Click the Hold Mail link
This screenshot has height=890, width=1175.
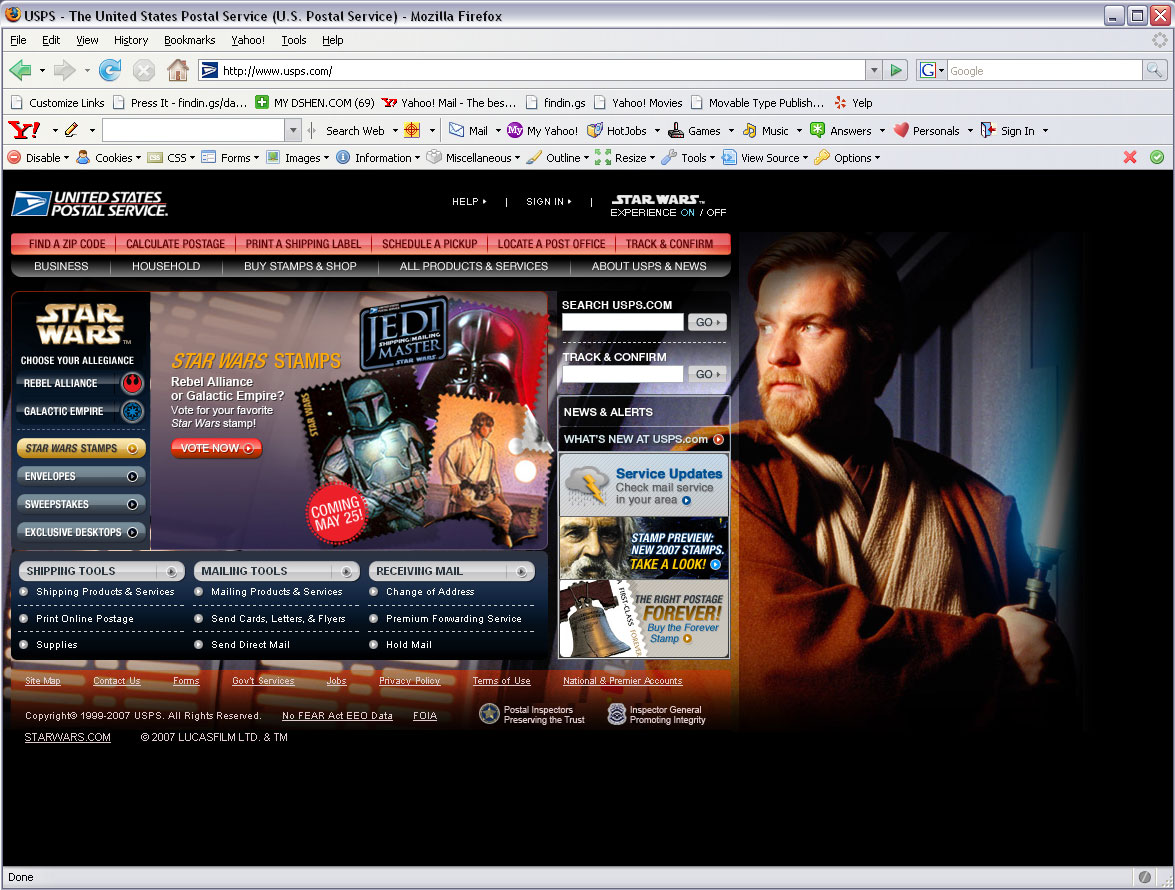pos(408,644)
